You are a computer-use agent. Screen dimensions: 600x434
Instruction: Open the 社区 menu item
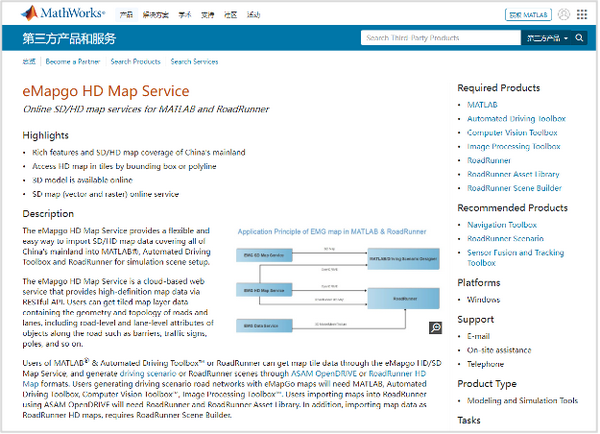[x=231, y=15]
